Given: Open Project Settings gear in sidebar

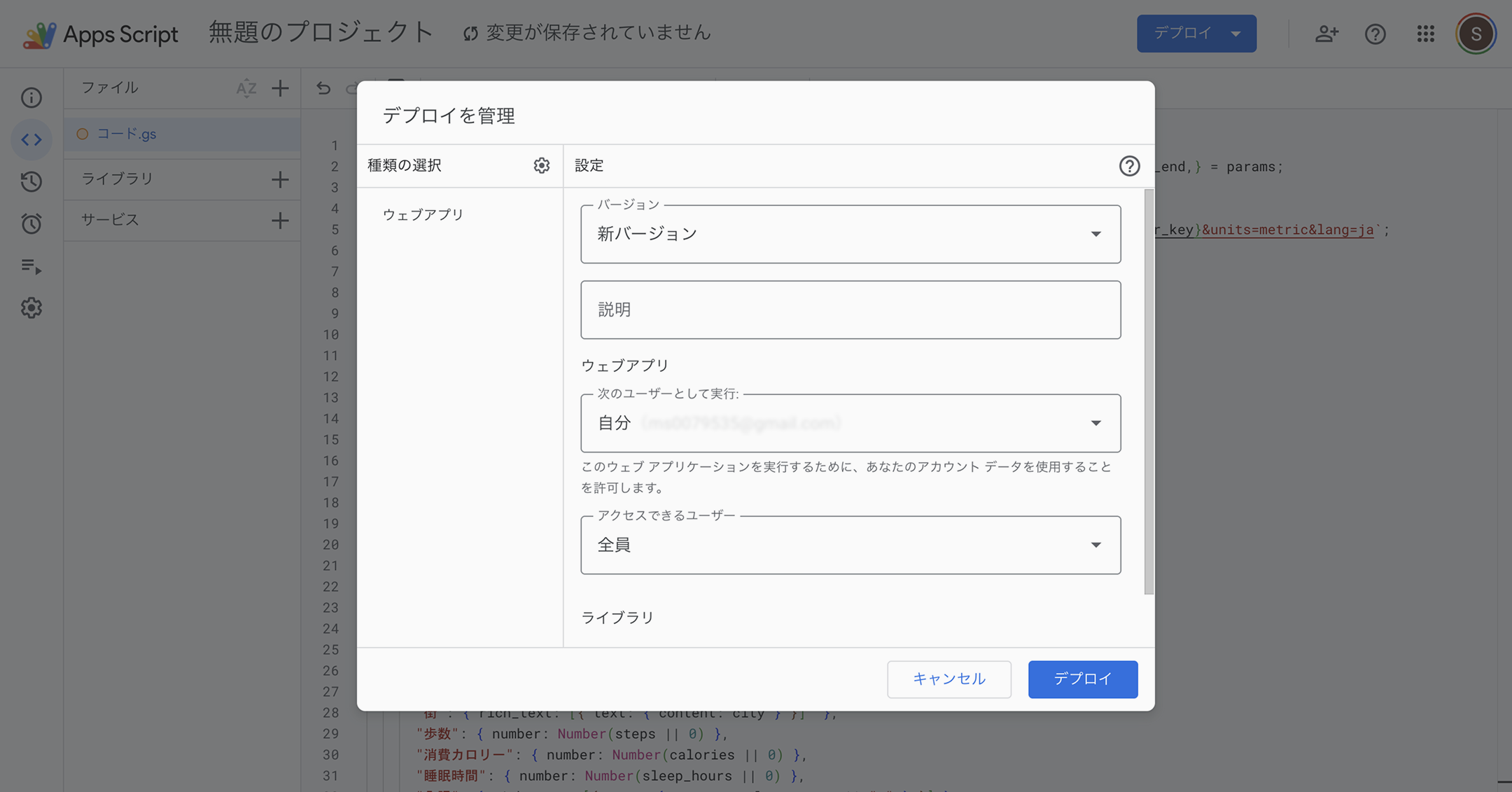Looking at the screenshot, I should [31, 308].
